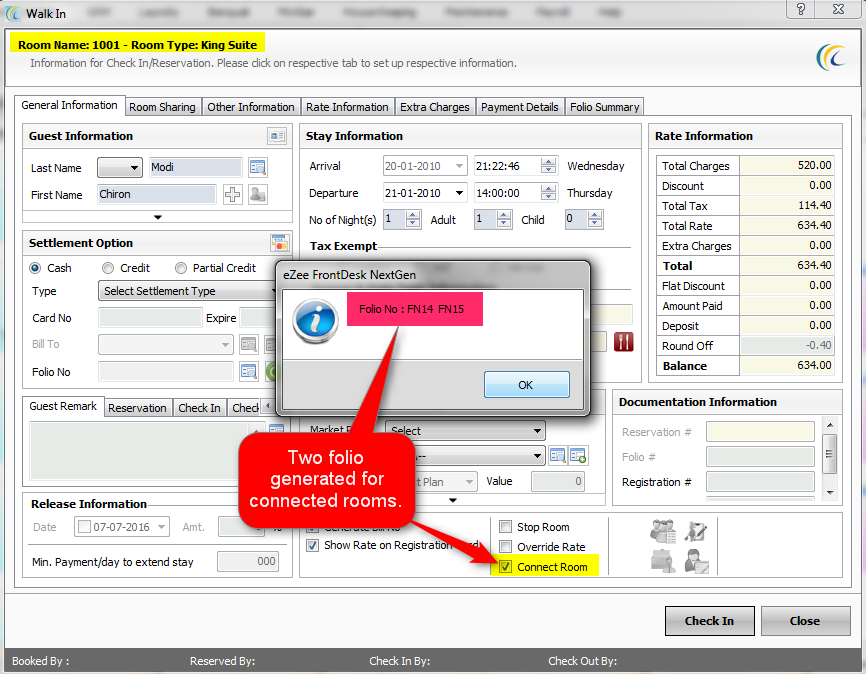The width and height of the screenshot is (866, 674).
Task: Select Partial Credit settlement option
Action: coord(181,268)
